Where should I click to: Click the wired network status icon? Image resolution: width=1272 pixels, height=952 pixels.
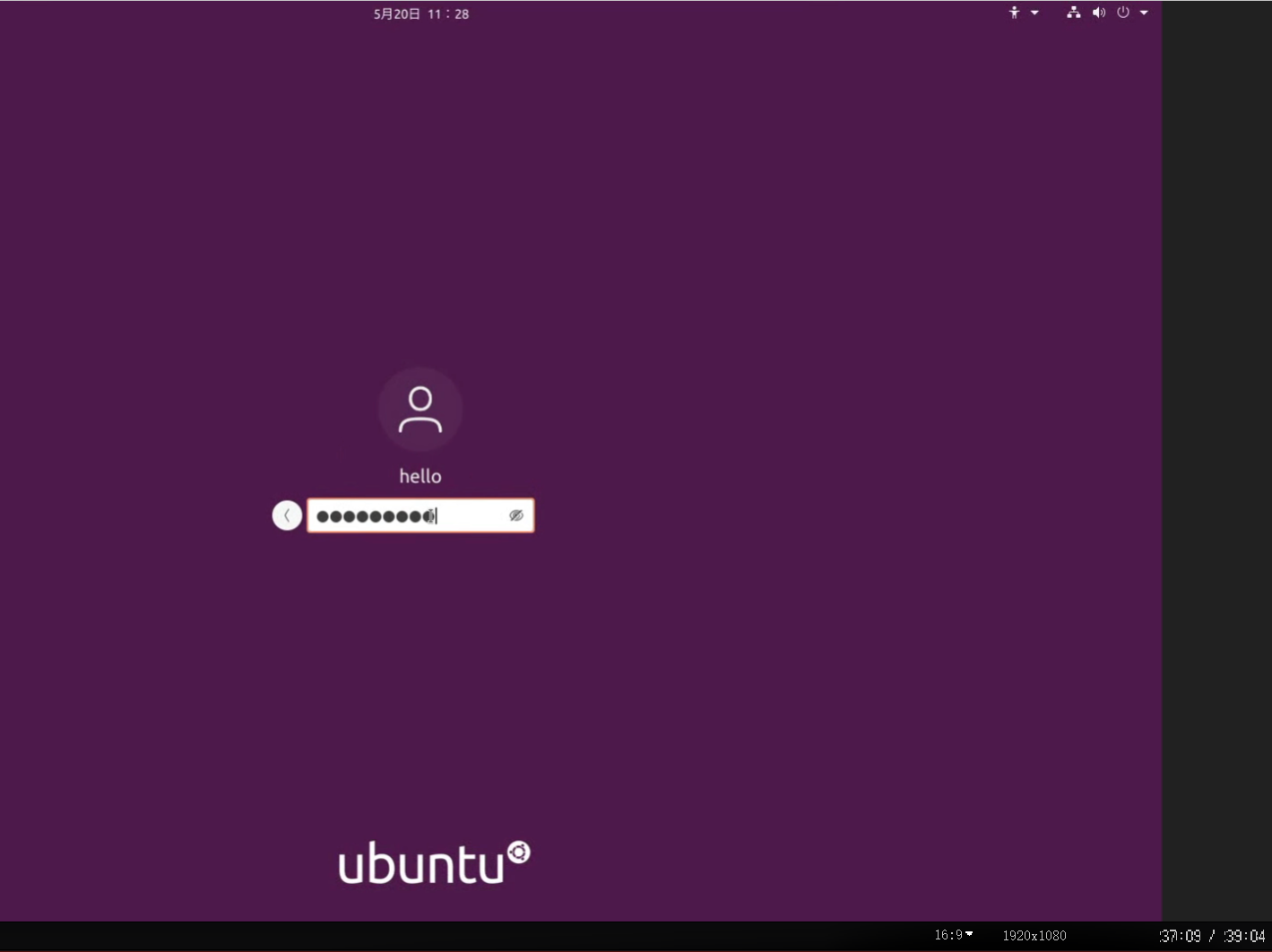(x=1073, y=13)
